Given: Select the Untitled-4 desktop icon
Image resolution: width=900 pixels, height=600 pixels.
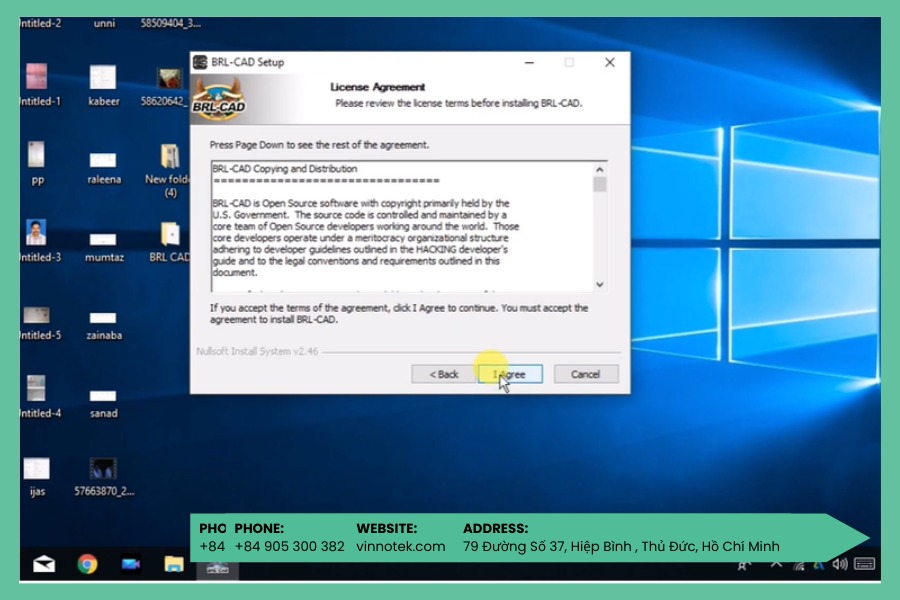Looking at the screenshot, I should tap(38, 397).
